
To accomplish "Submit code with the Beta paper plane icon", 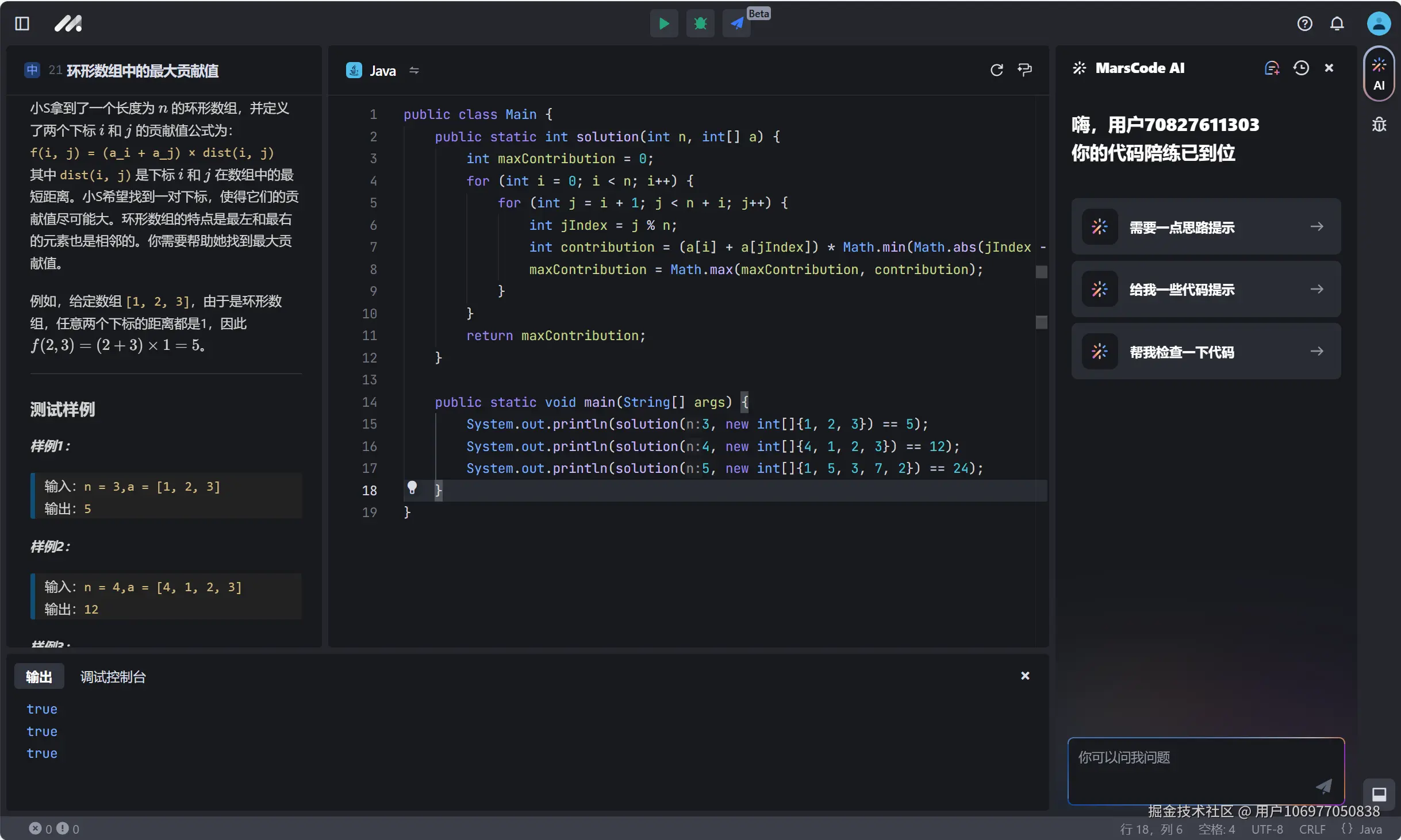I will pyautogui.click(x=736, y=24).
